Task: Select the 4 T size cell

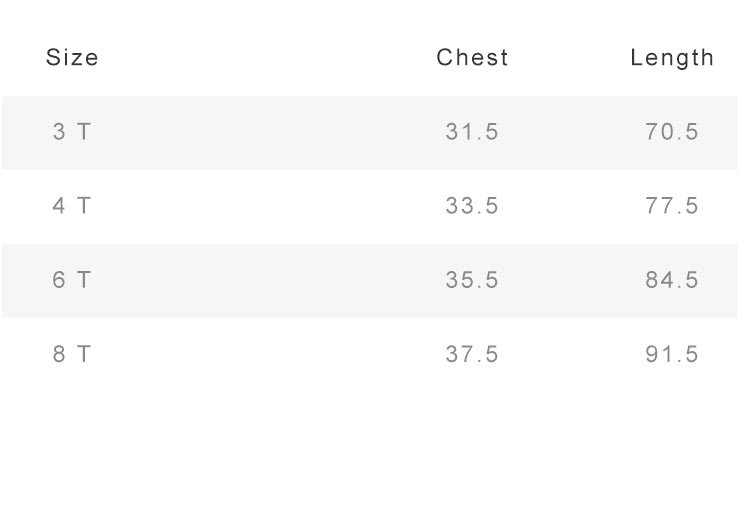Action: pos(72,206)
